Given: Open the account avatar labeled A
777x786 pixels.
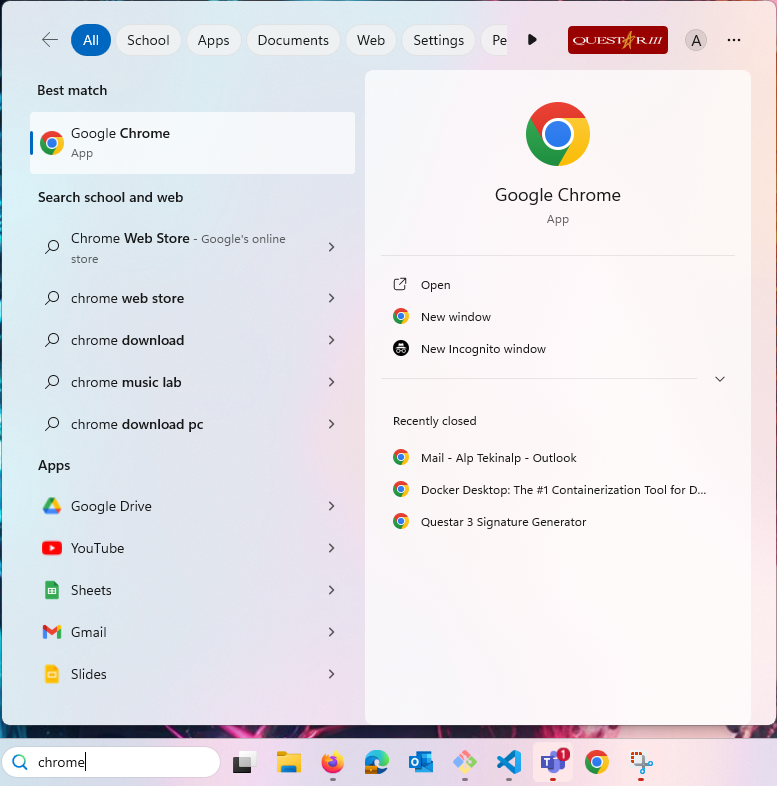Looking at the screenshot, I should pos(696,40).
